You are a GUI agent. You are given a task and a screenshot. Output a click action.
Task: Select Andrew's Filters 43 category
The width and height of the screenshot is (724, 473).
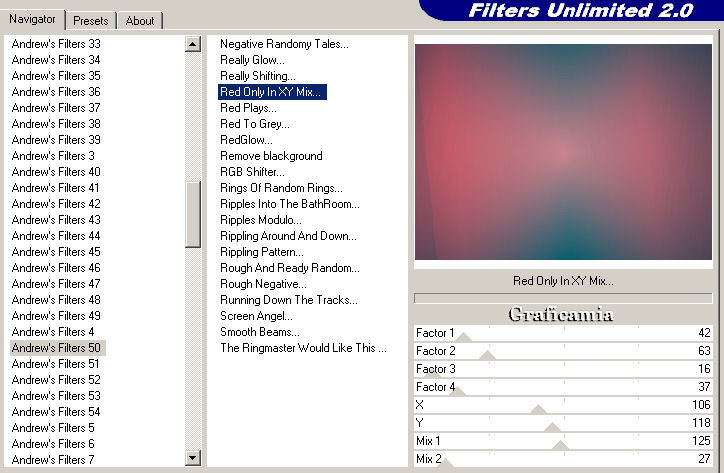pos(56,220)
